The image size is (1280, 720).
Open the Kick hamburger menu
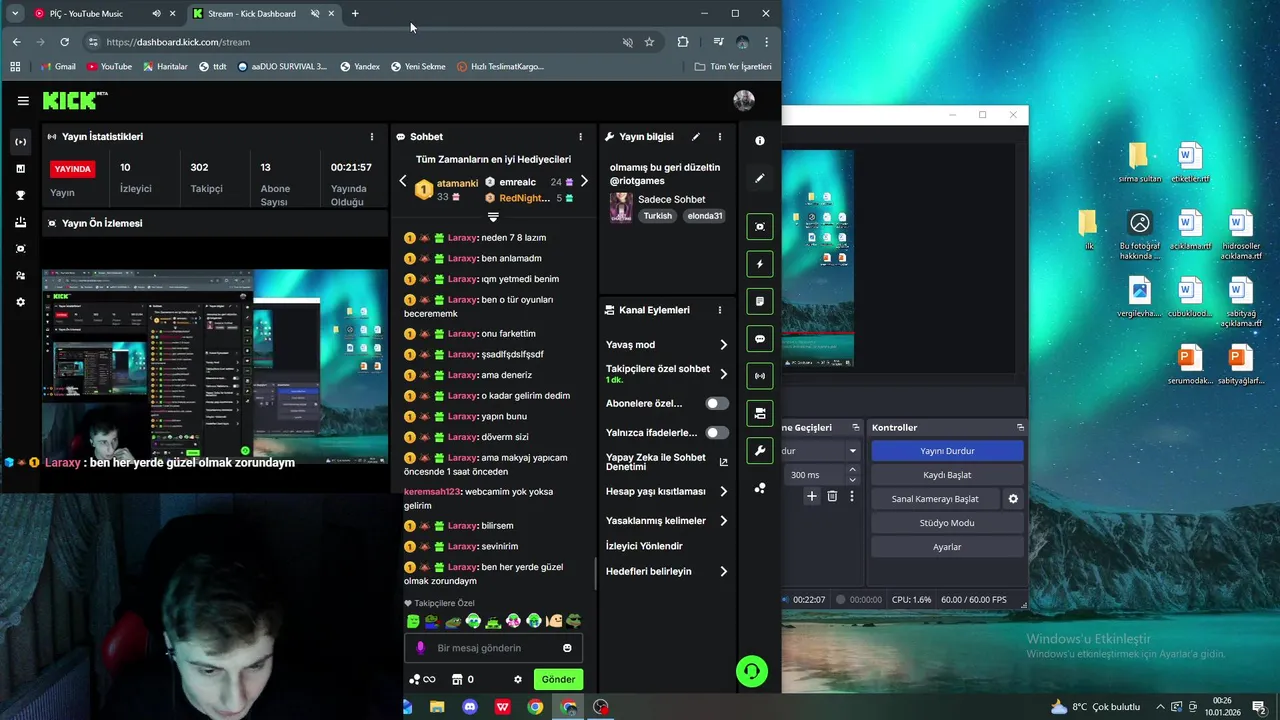23,101
